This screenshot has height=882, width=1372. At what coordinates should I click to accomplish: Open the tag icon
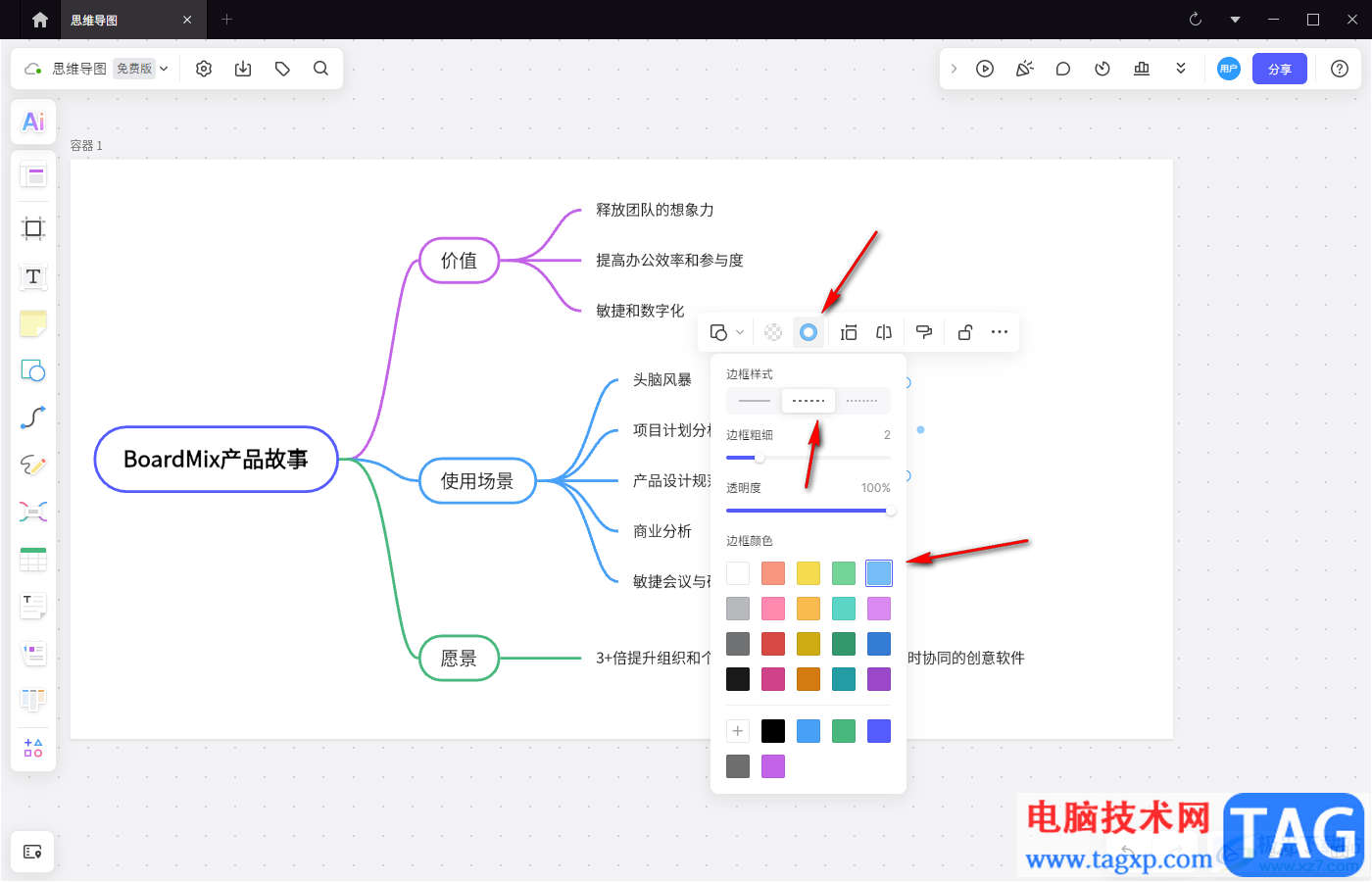click(282, 69)
